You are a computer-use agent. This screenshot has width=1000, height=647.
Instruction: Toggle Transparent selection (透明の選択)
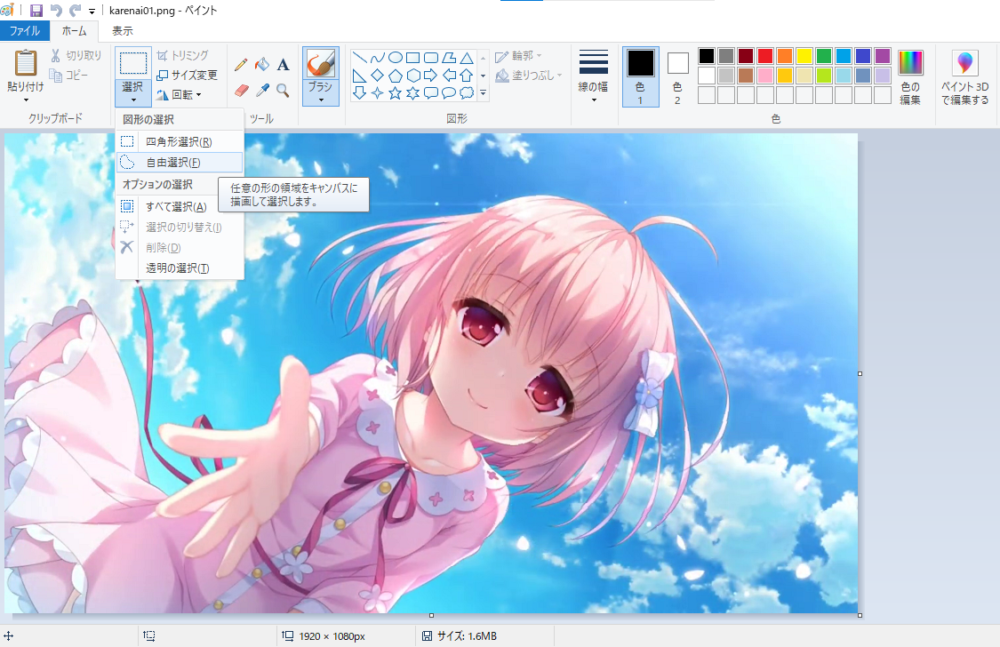click(x=179, y=268)
